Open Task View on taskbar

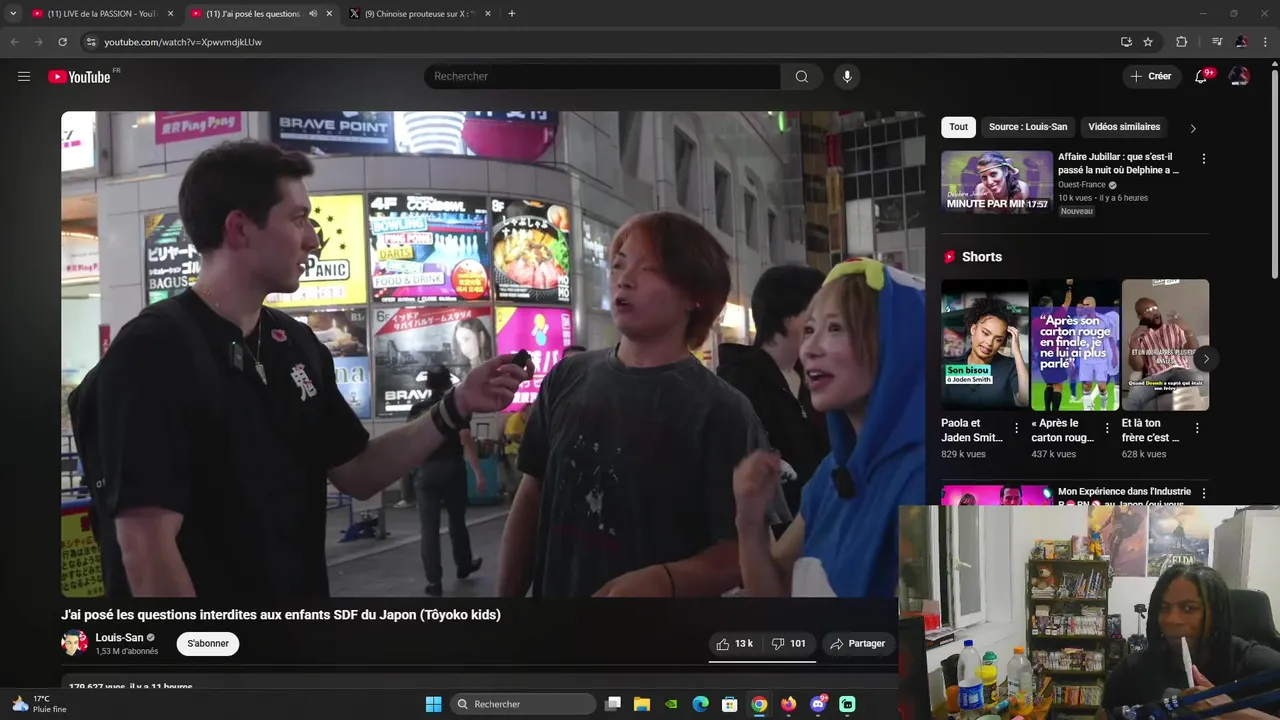613,704
